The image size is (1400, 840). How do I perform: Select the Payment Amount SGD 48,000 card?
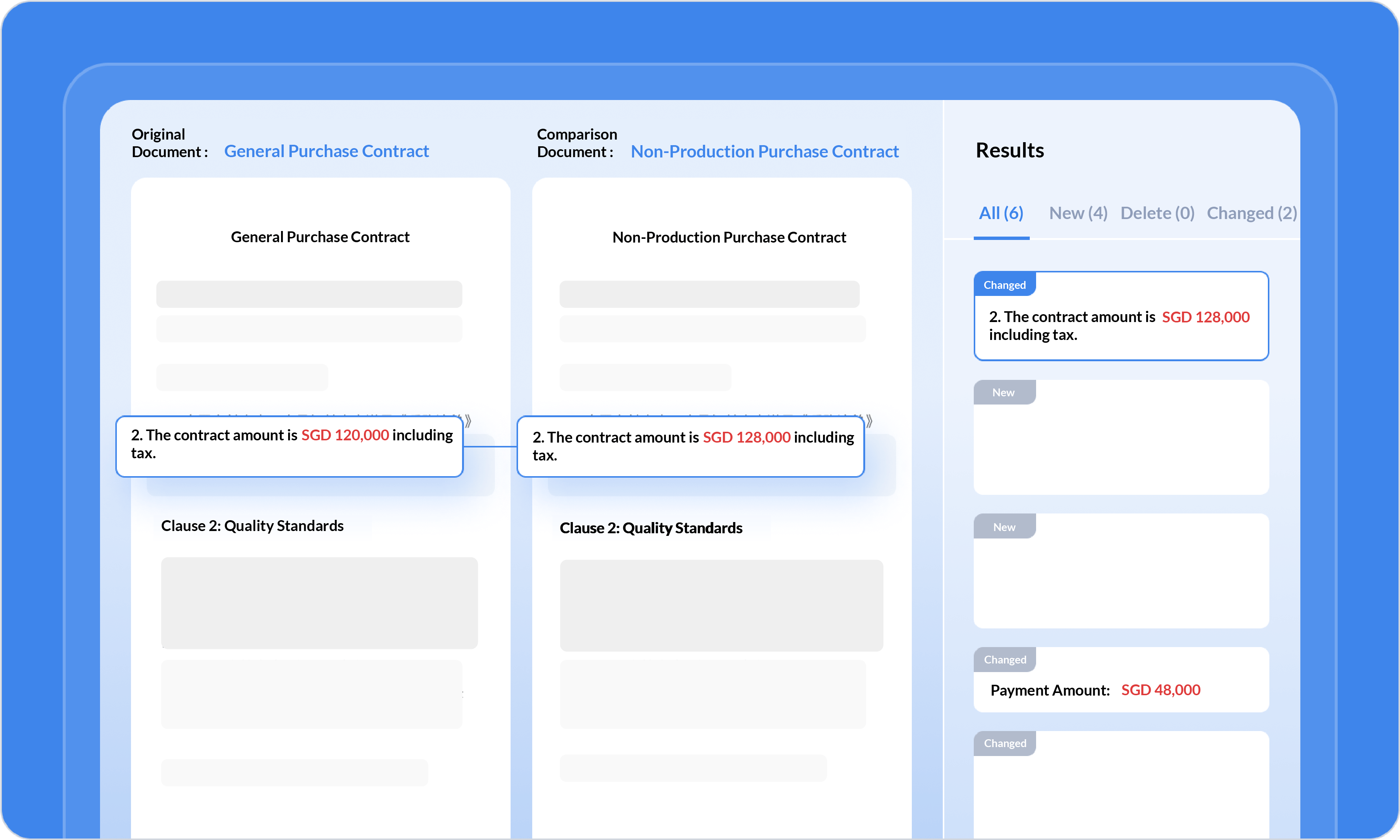tap(1120, 690)
